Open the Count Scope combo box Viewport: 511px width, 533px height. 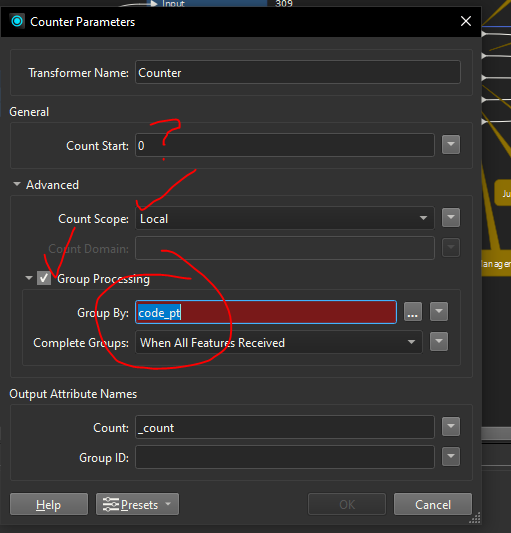(x=285, y=218)
